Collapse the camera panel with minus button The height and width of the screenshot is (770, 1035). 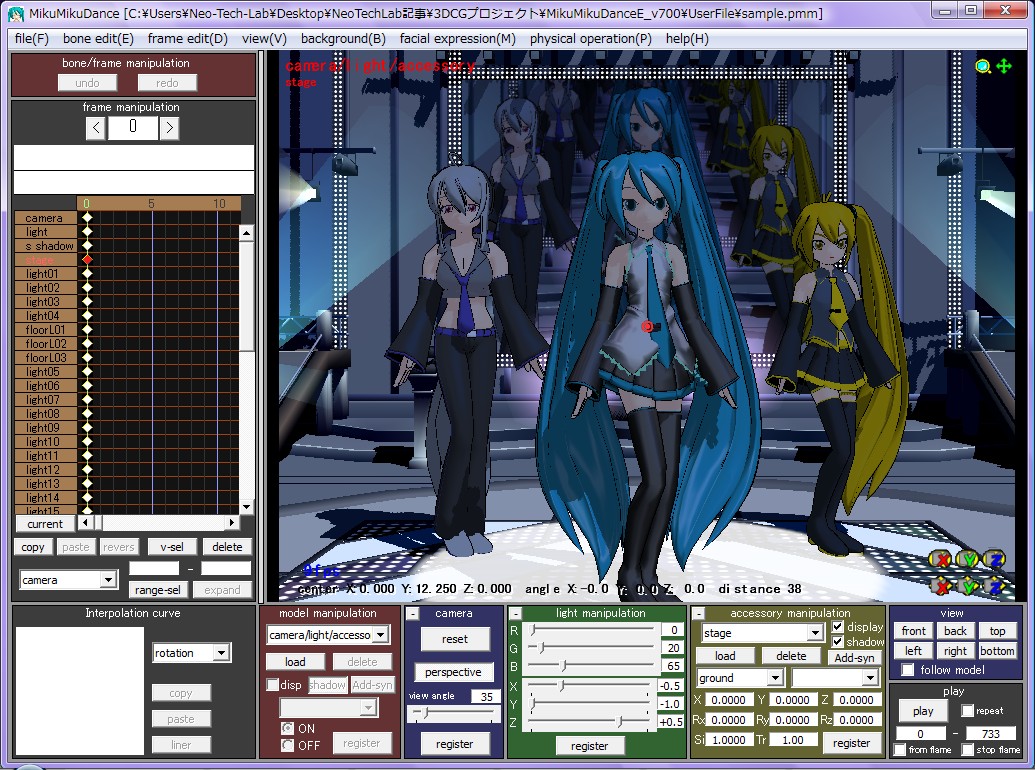(x=413, y=614)
